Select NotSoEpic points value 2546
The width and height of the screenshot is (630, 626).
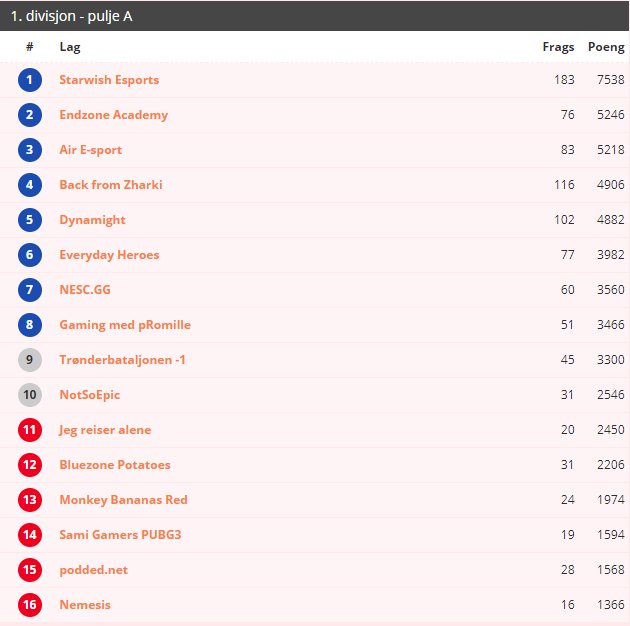click(611, 395)
